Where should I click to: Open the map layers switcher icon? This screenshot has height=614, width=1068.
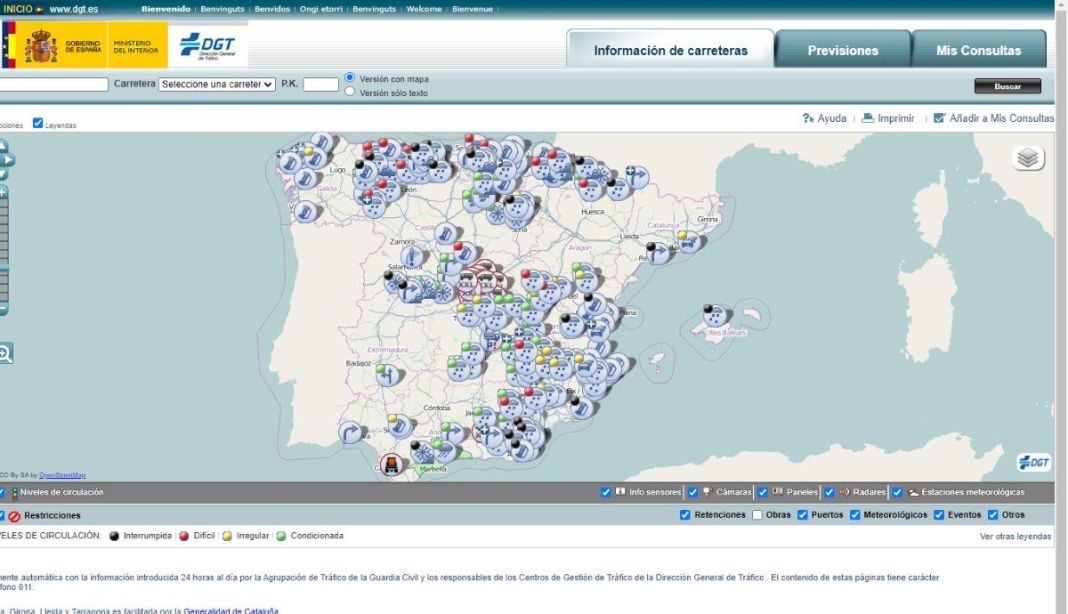coord(1028,158)
